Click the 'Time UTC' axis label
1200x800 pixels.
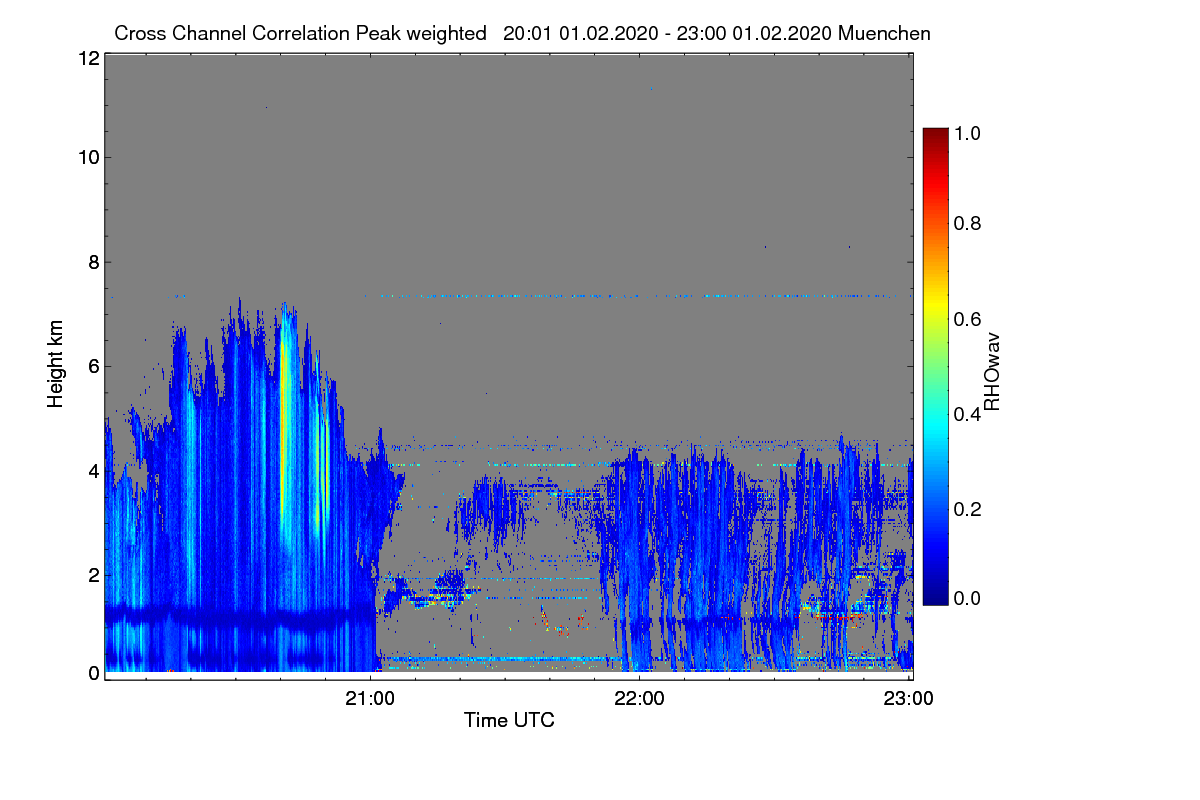pos(509,720)
